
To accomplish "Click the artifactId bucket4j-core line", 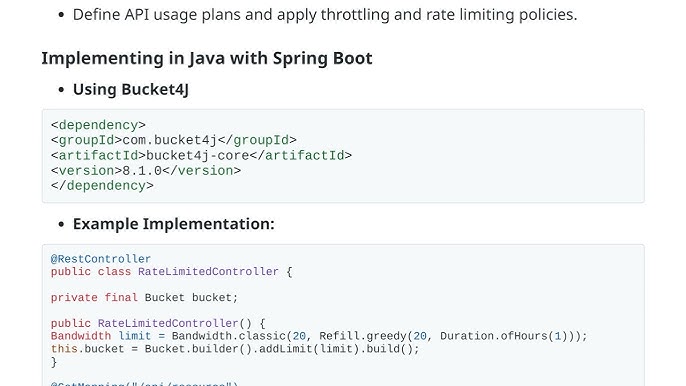I will point(201,155).
